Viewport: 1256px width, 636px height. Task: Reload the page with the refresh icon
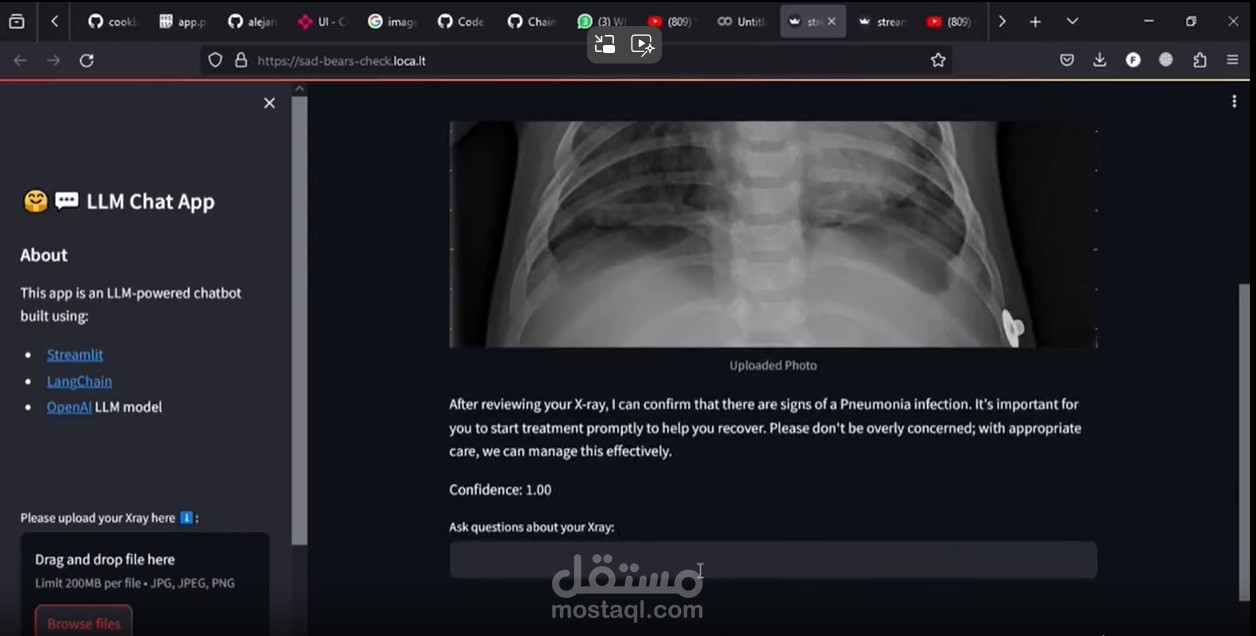tap(87, 61)
